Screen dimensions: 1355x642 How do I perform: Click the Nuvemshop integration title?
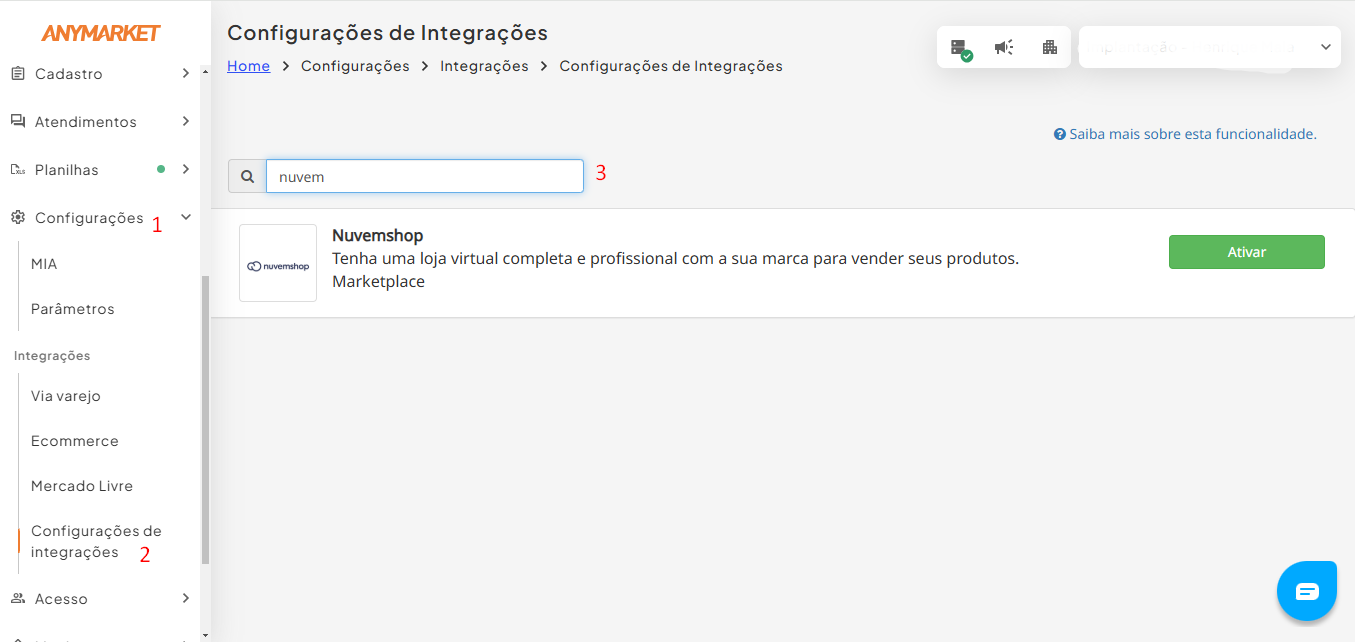pyautogui.click(x=378, y=236)
